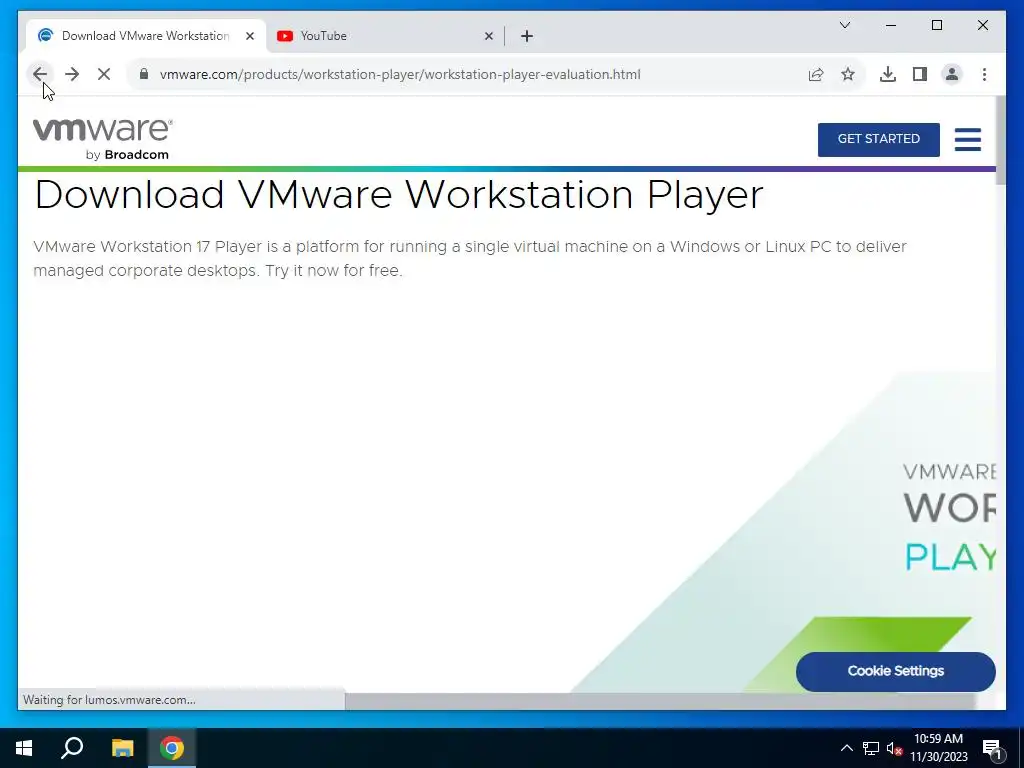
Task: Click the VMware by Broadcom logo
Action: click(x=103, y=139)
